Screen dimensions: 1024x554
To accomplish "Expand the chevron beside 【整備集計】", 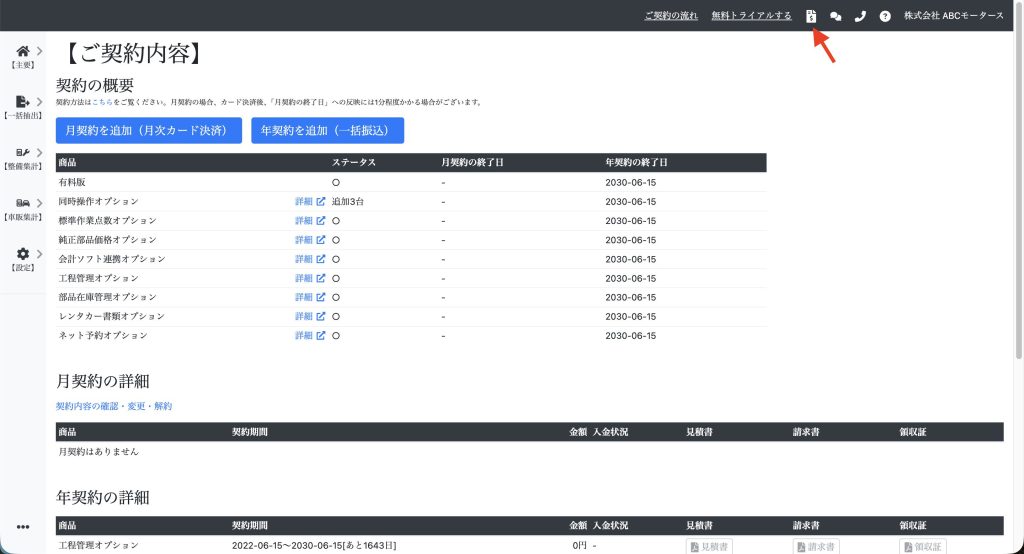I will [39, 152].
